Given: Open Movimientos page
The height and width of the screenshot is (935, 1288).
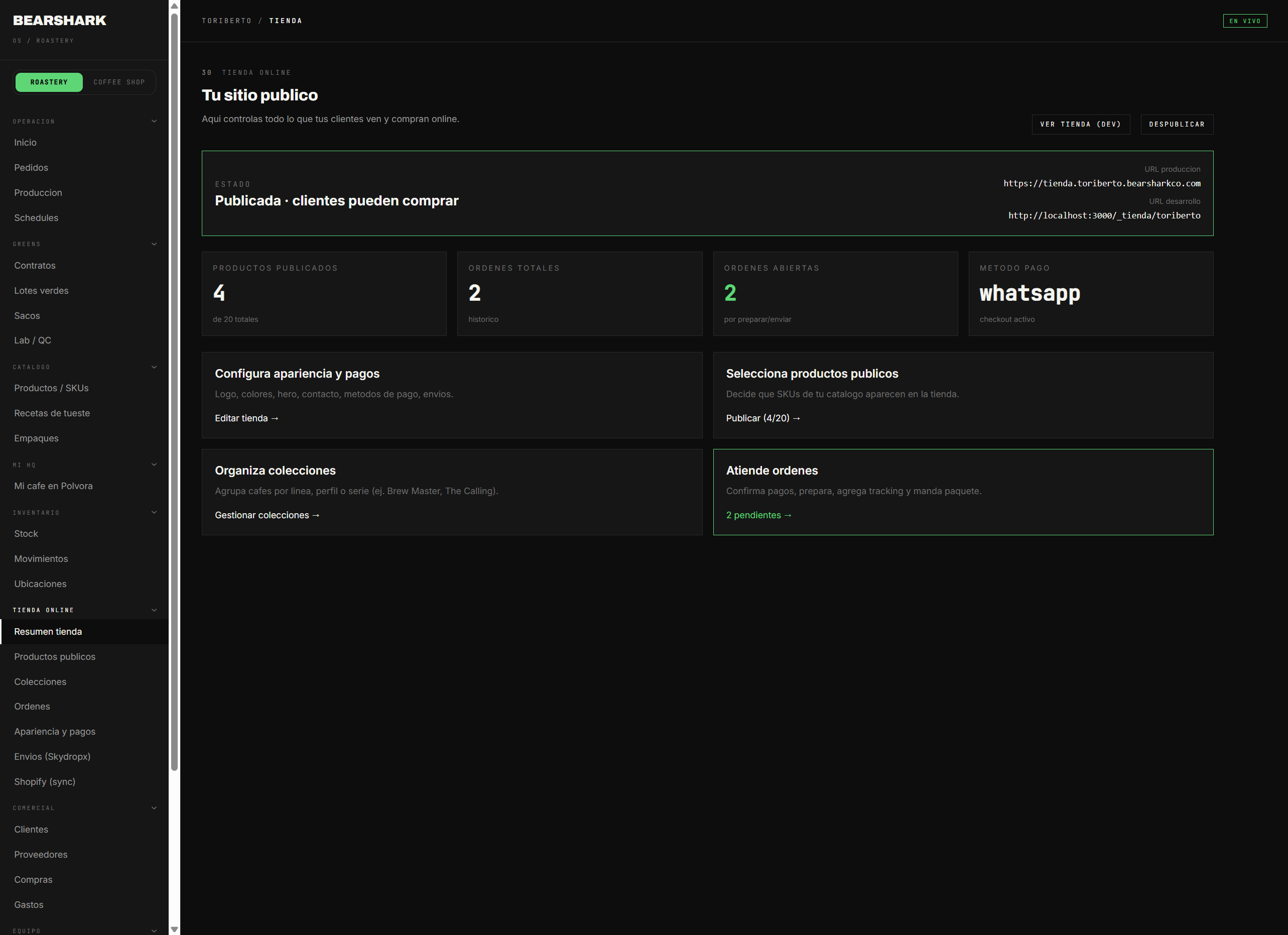Looking at the screenshot, I should (x=84, y=558).
